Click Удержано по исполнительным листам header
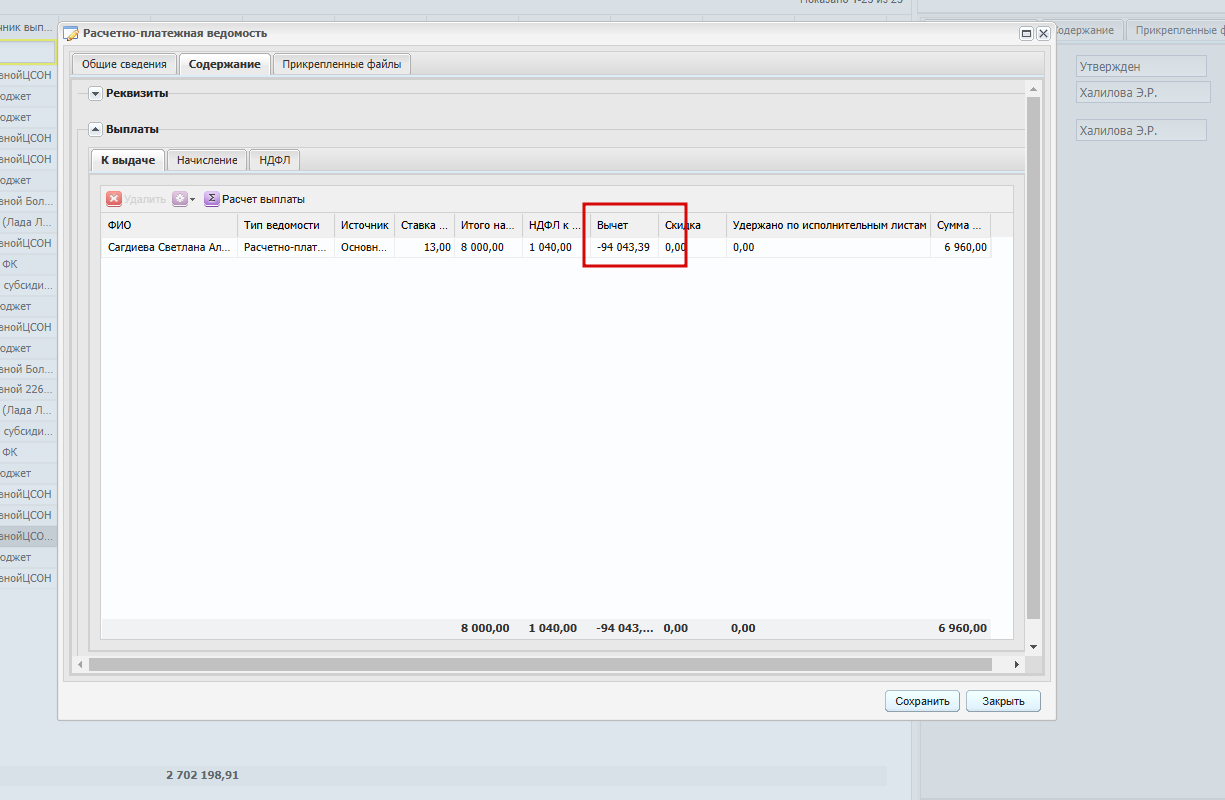Viewport: 1225px width, 800px height. point(828,225)
